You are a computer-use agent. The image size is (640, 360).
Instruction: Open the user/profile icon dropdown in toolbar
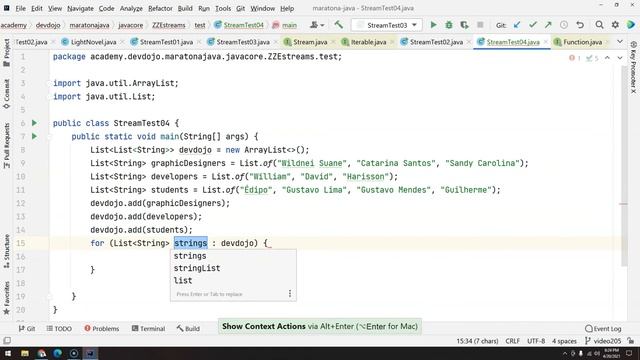click(316, 25)
